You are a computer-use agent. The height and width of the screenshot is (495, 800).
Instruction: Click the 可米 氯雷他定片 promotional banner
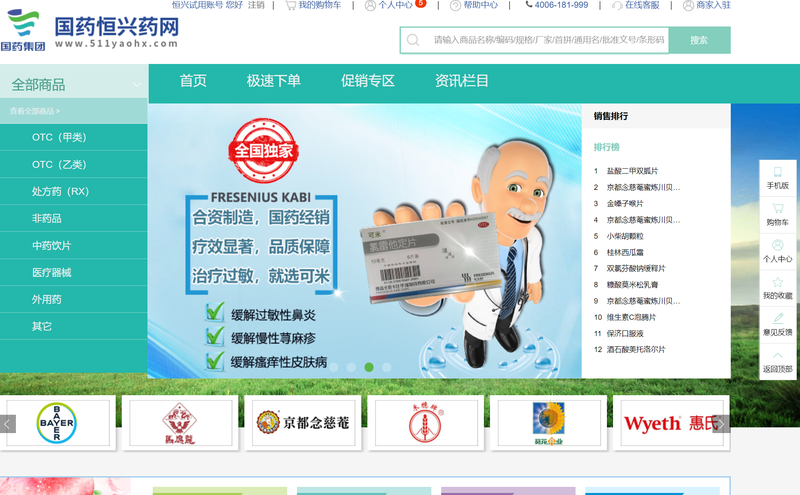364,241
